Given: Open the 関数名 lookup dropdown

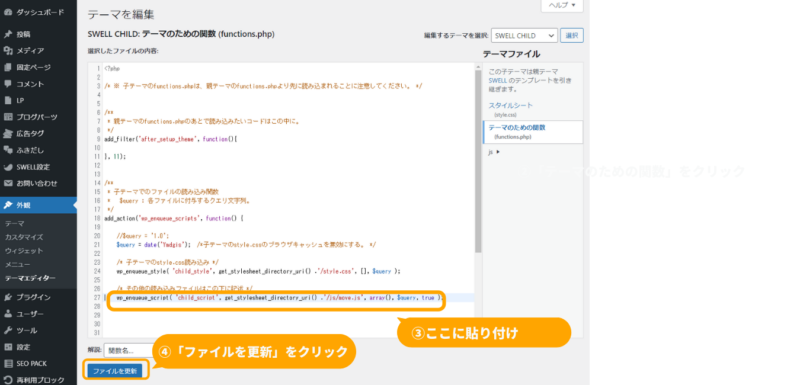Looking at the screenshot, I should click(x=128, y=350).
